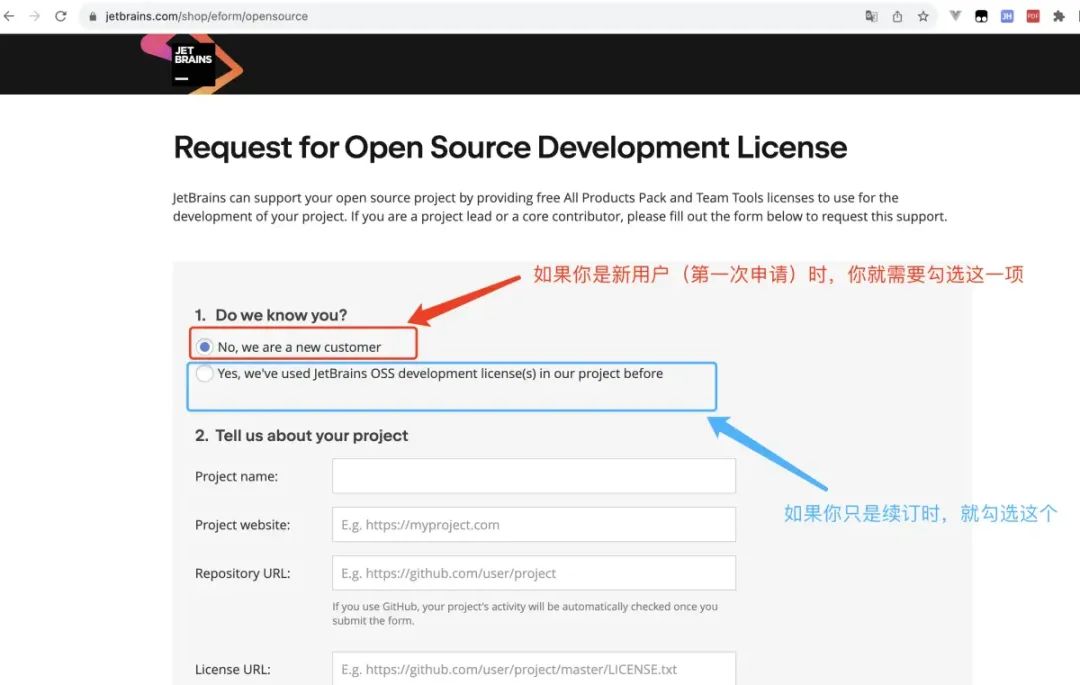Viewport: 1080px width, 685px height.
Task: Click the 'License URL:' label
Action: click(233, 669)
